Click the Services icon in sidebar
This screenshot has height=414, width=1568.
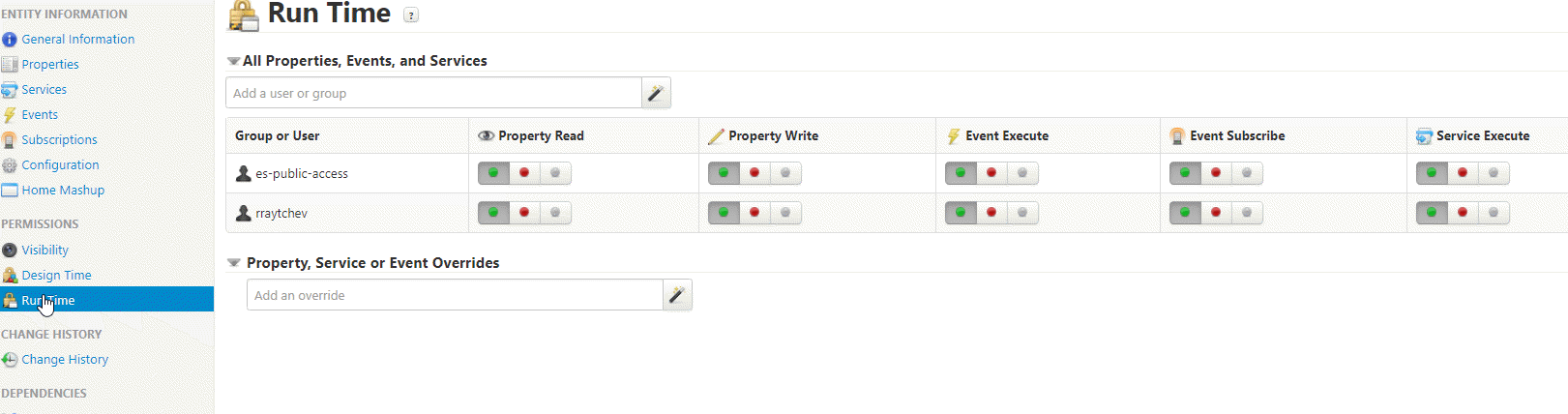pos(10,90)
